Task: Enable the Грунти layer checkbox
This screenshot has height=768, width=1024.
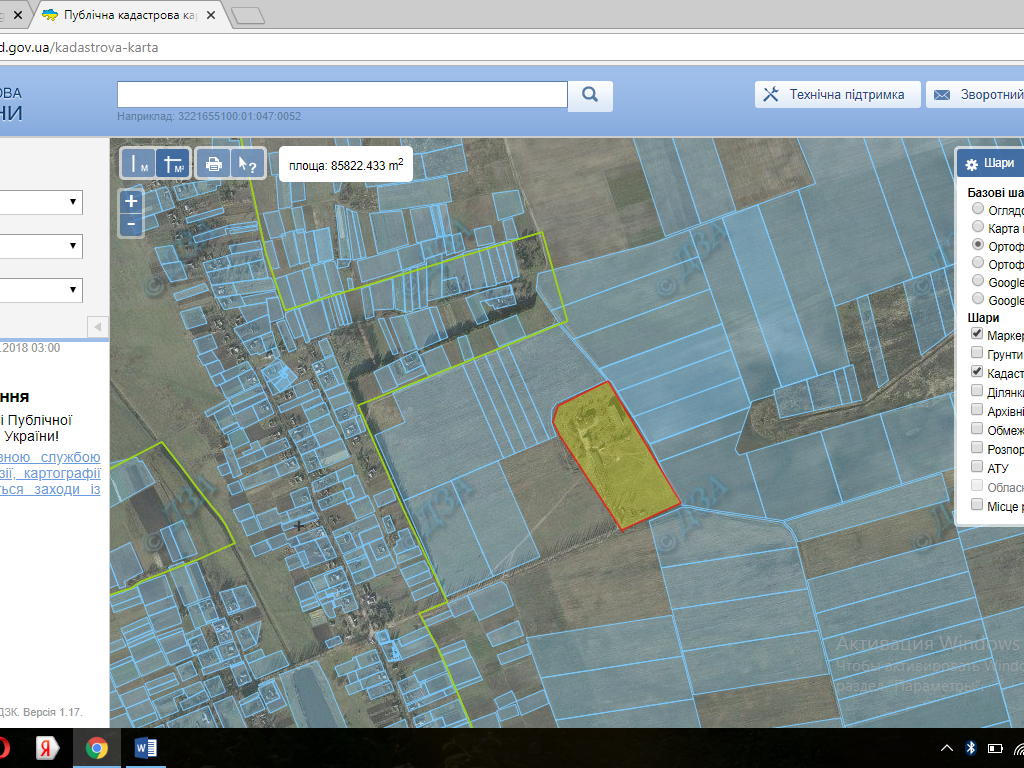Action: coord(977,353)
